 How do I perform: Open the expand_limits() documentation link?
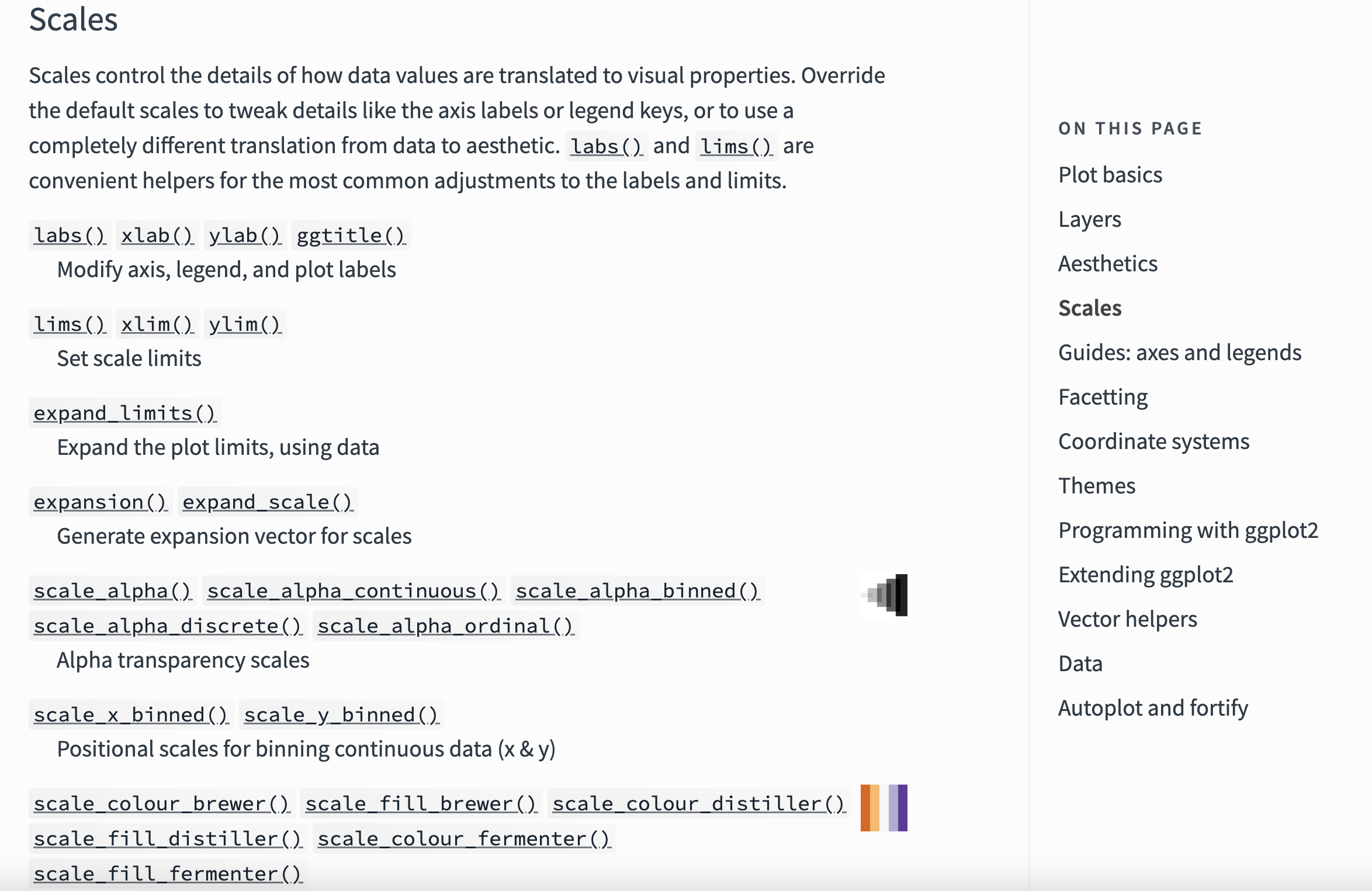(124, 413)
